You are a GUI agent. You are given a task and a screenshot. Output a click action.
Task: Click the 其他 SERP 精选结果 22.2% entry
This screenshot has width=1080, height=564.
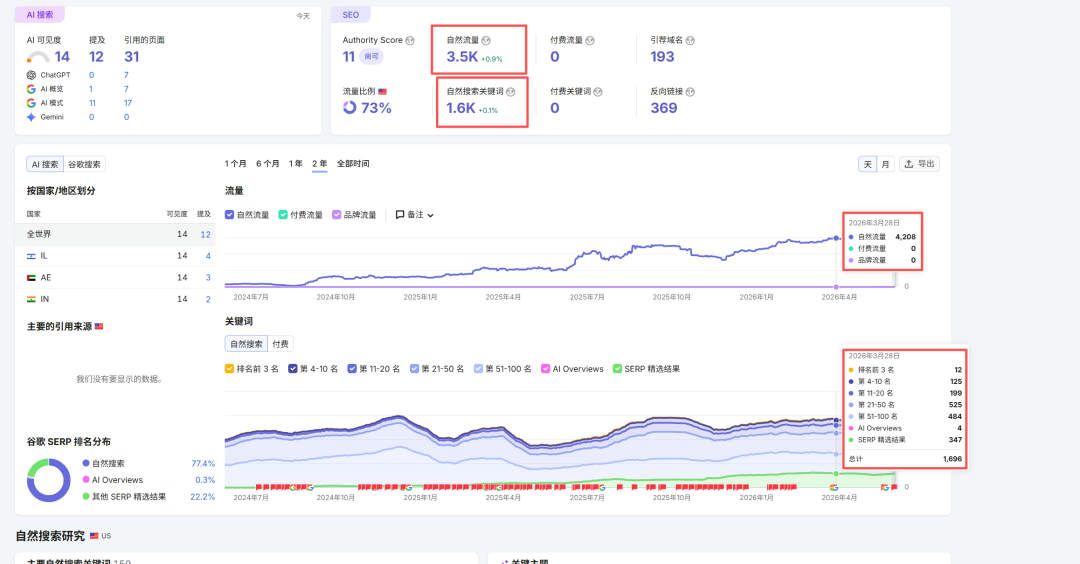point(148,497)
